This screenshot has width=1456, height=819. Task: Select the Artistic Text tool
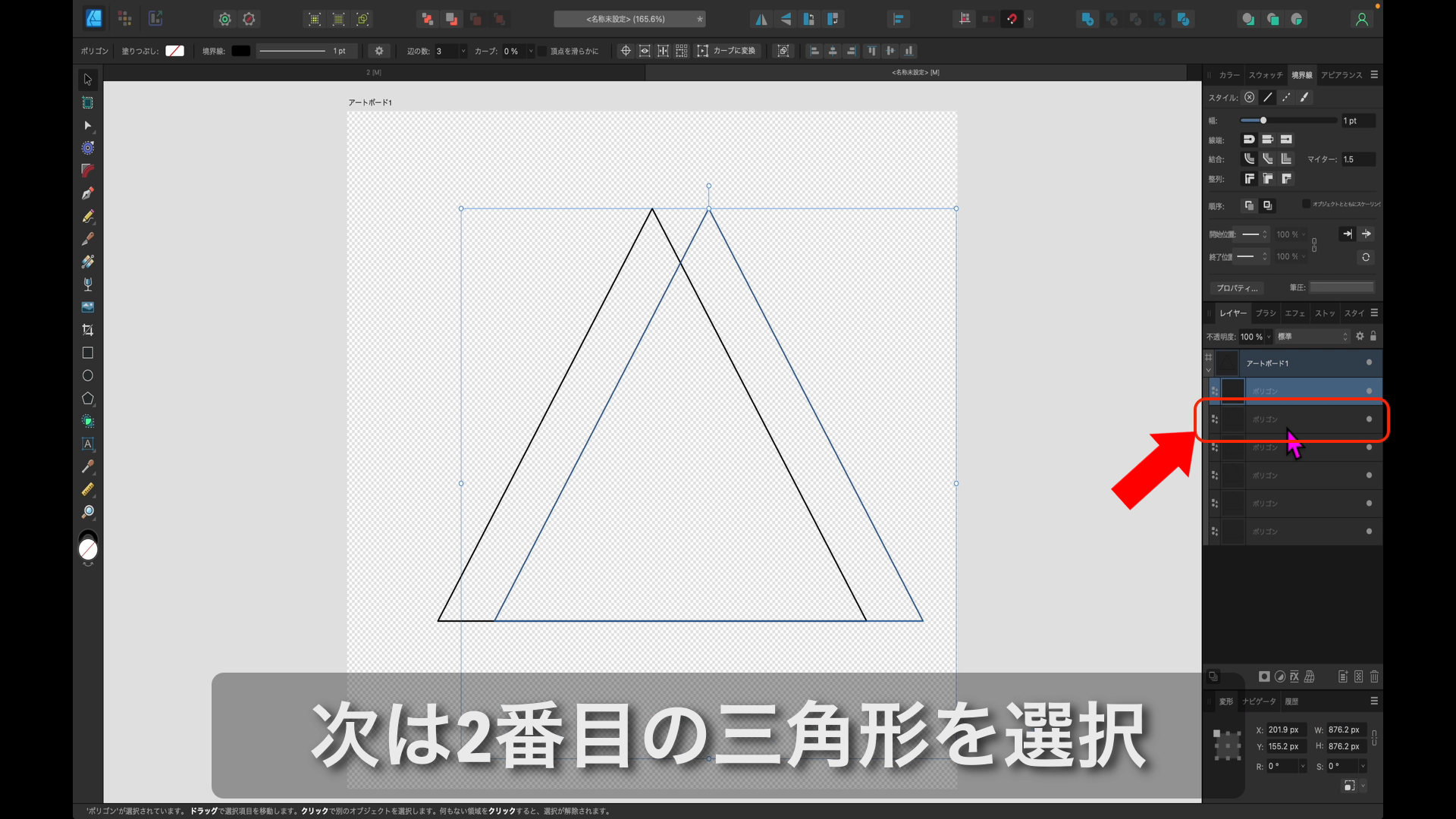(87, 444)
